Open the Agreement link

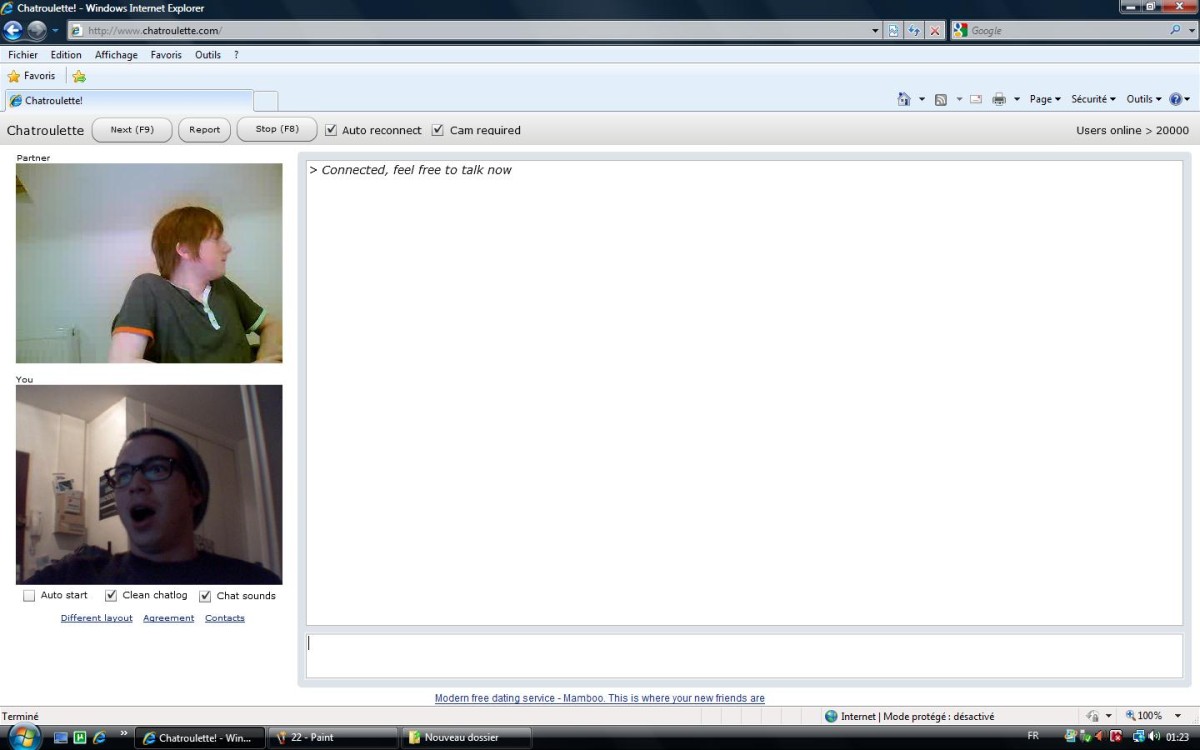coord(169,618)
